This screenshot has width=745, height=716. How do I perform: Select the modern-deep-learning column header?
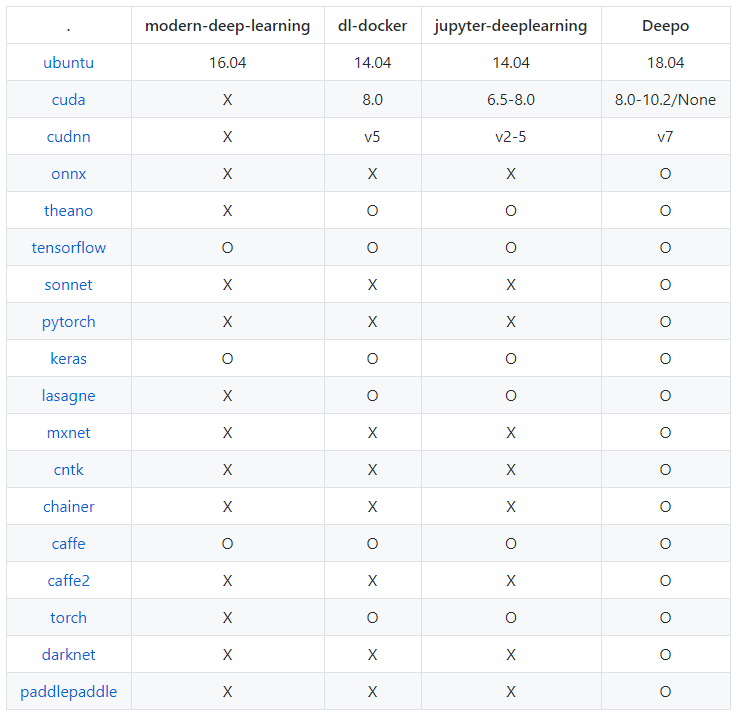228,26
